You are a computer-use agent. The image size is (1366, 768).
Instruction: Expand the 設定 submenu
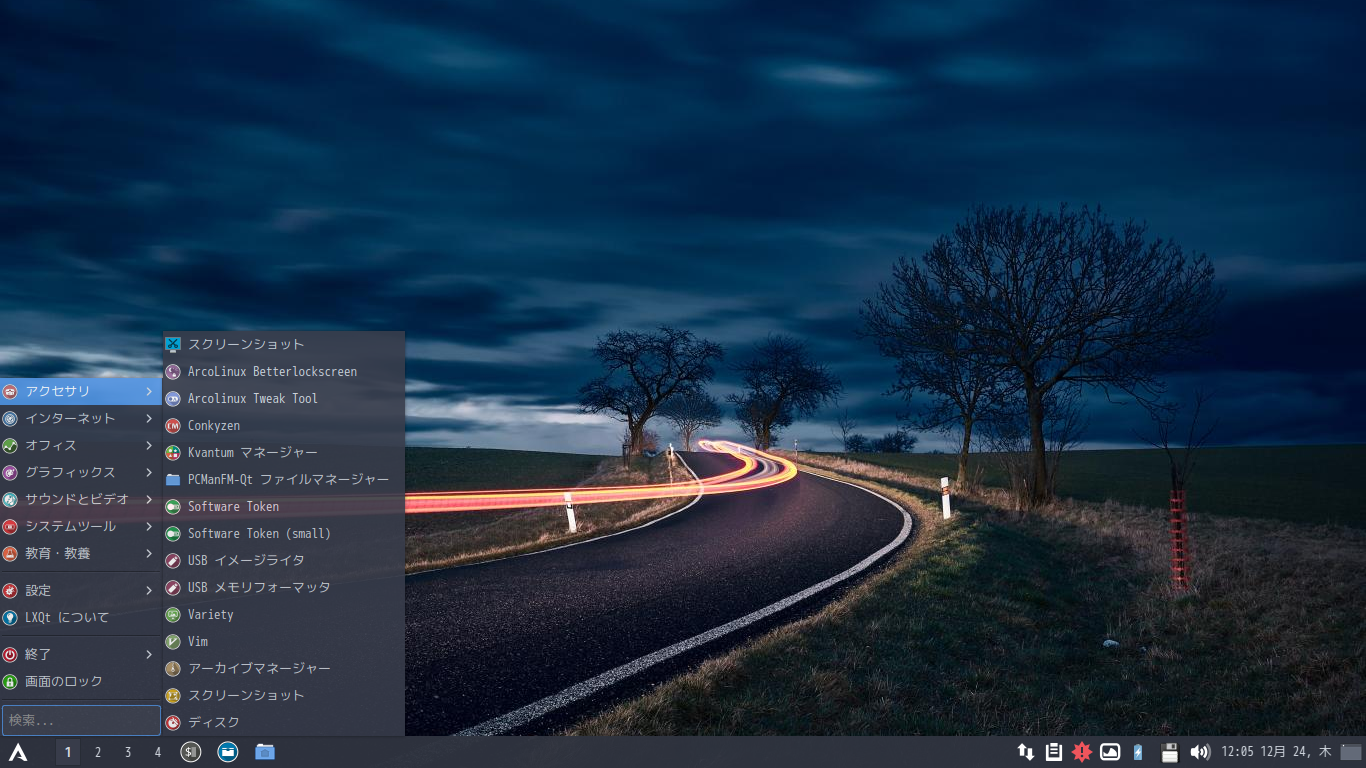[x=80, y=590]
